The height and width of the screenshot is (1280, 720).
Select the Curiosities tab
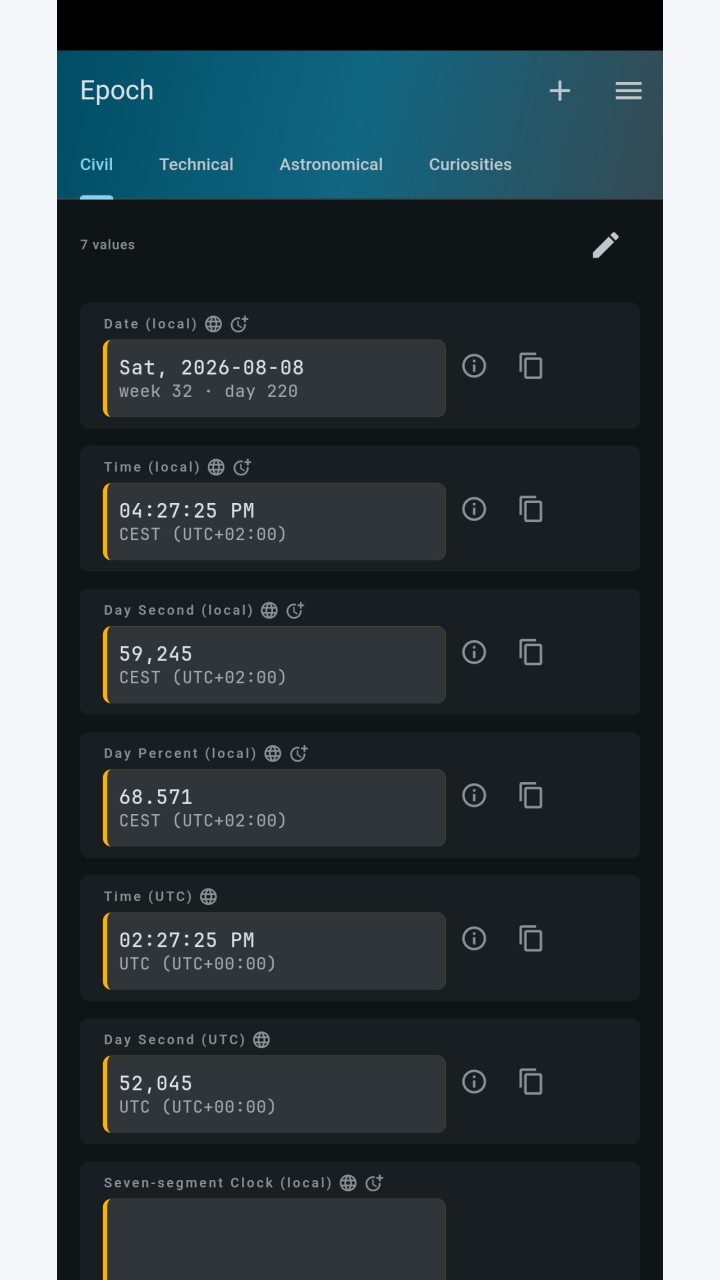pyautogui.click(x=470, y=165)
